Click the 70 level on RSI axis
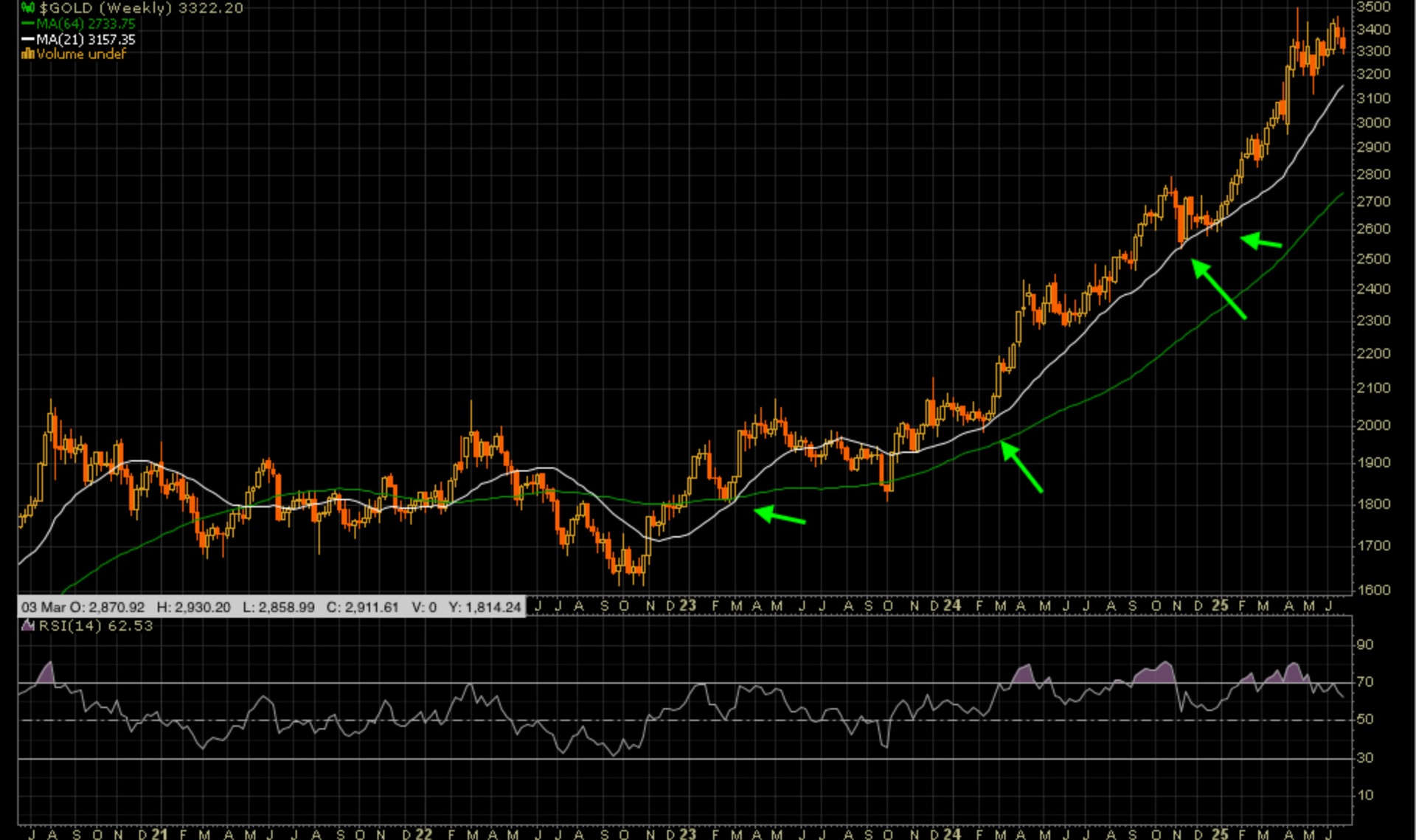This screenshot has width=1416, height=840. coord(1365,681)
